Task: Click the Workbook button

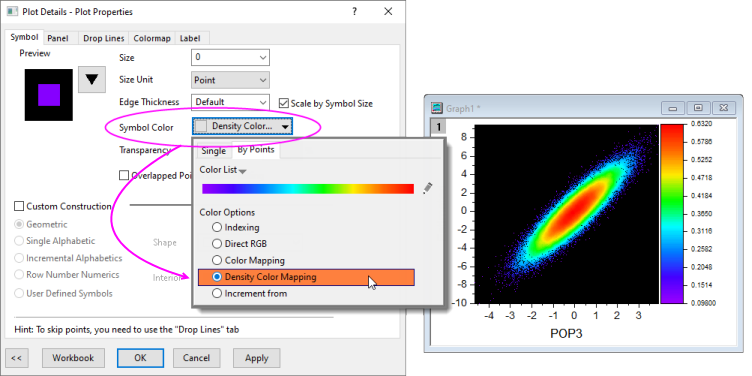Action: pos(73,358)
